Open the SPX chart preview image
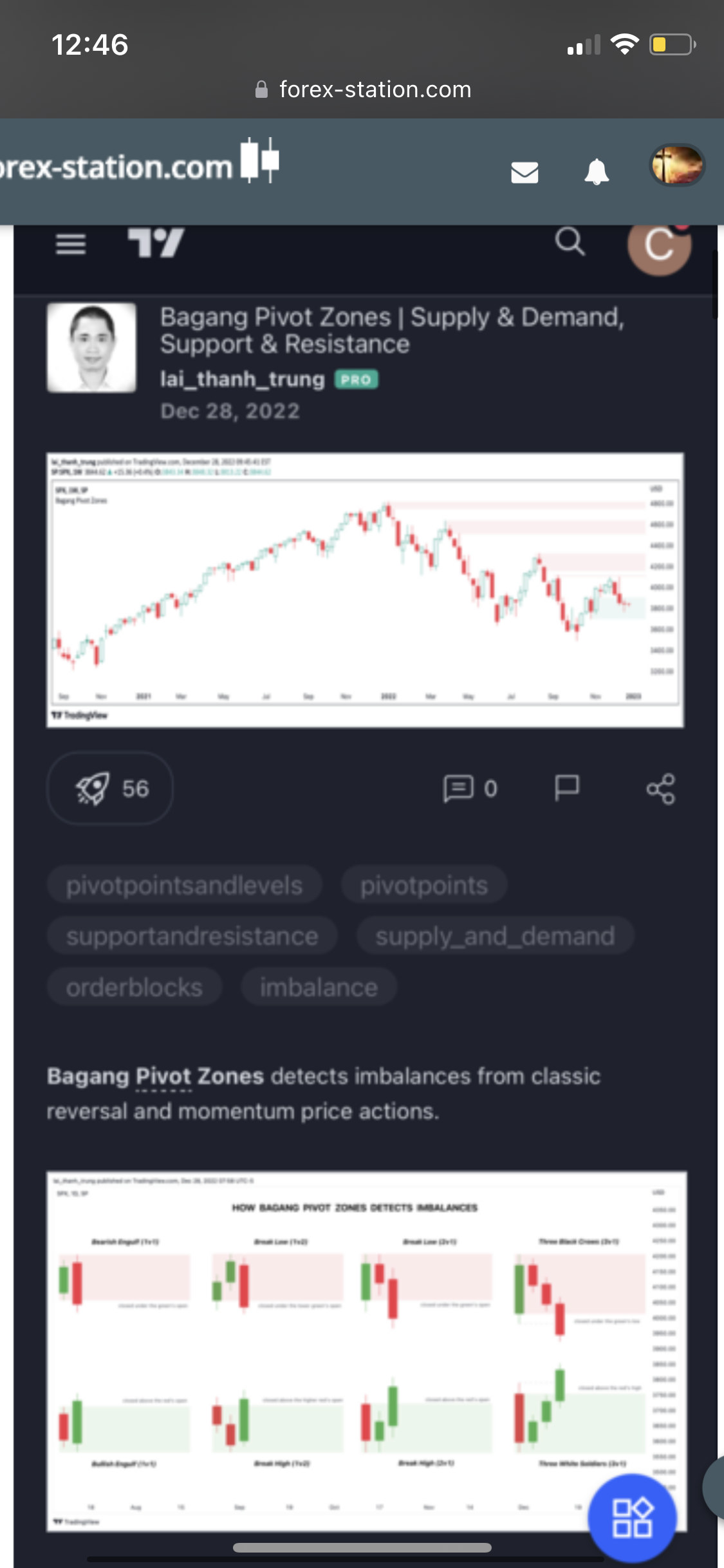The width and height of the screenshot is (724, 1568). coord(365,590)
